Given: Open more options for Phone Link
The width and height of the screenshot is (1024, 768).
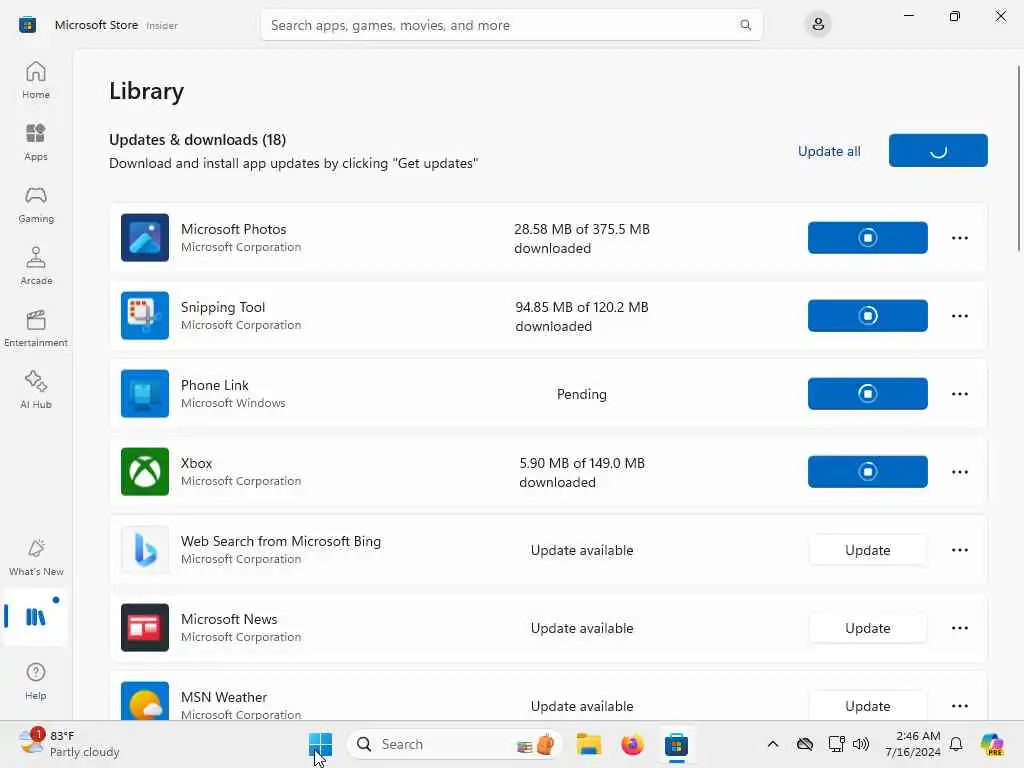Looking at the screenshot, I should tap(959, 394).
